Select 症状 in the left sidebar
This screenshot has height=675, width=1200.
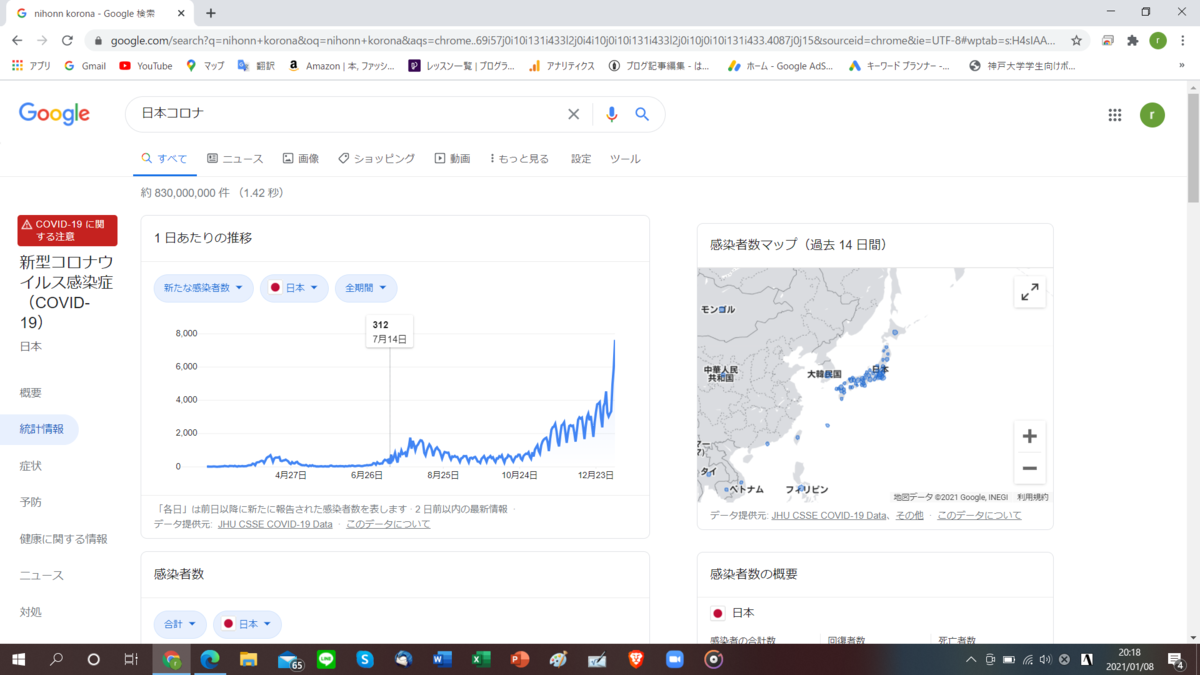point(31,466)
